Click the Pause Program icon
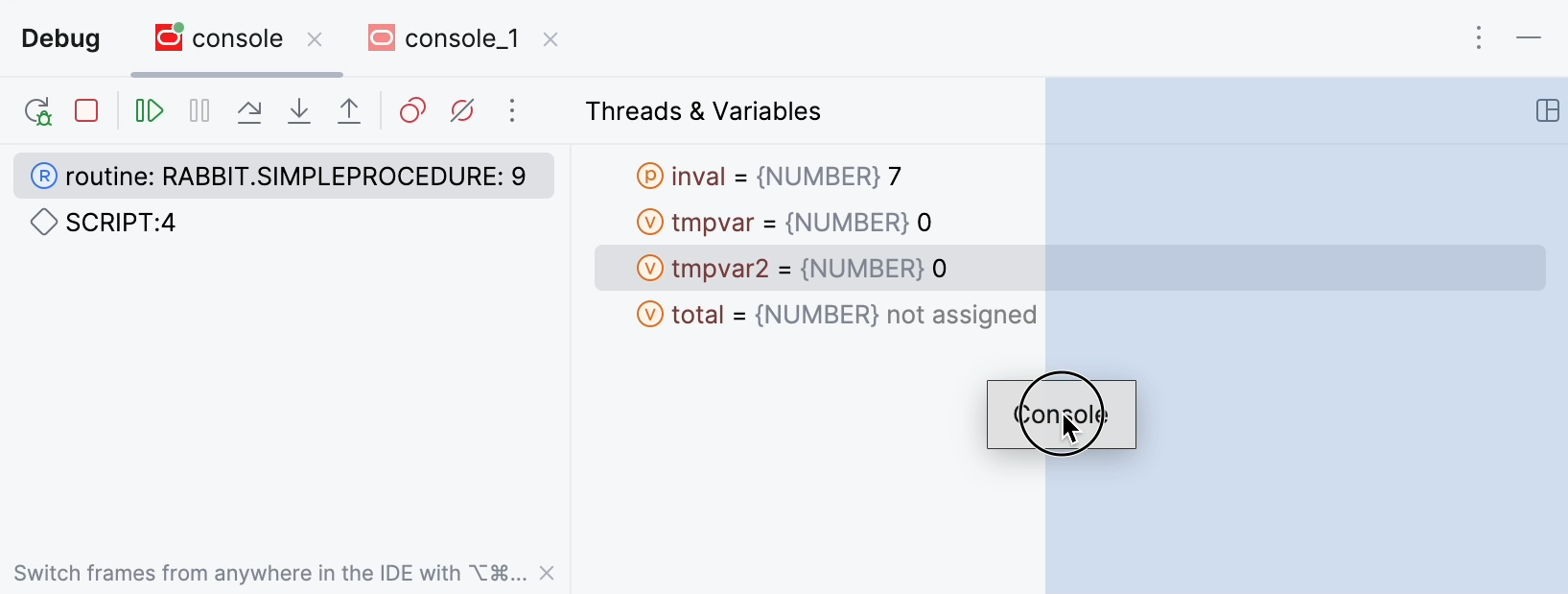The height and width of the screenshot is (594, 1568). (x=199, y=111)
